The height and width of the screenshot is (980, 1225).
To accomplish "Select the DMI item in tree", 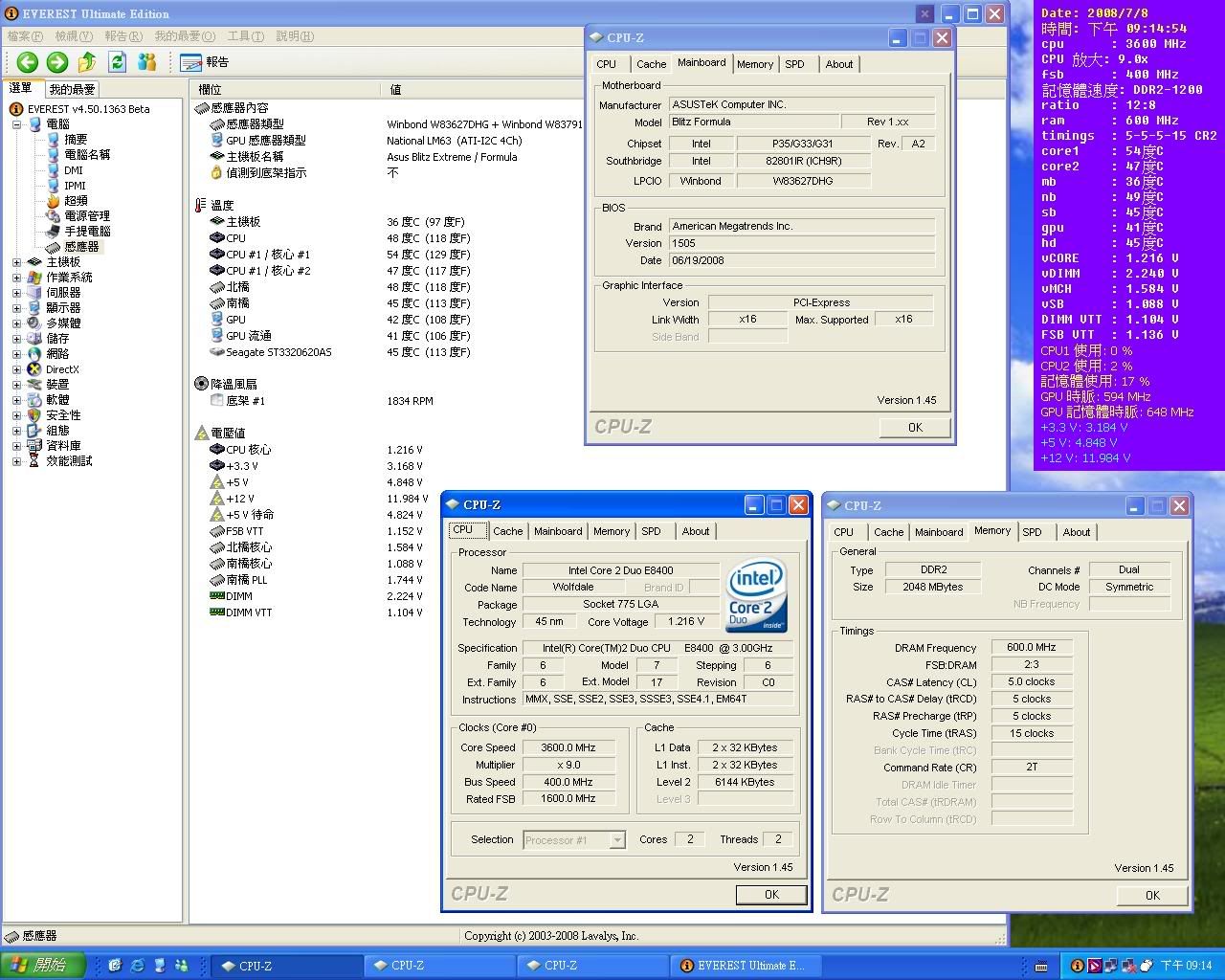I will (74, 170).
